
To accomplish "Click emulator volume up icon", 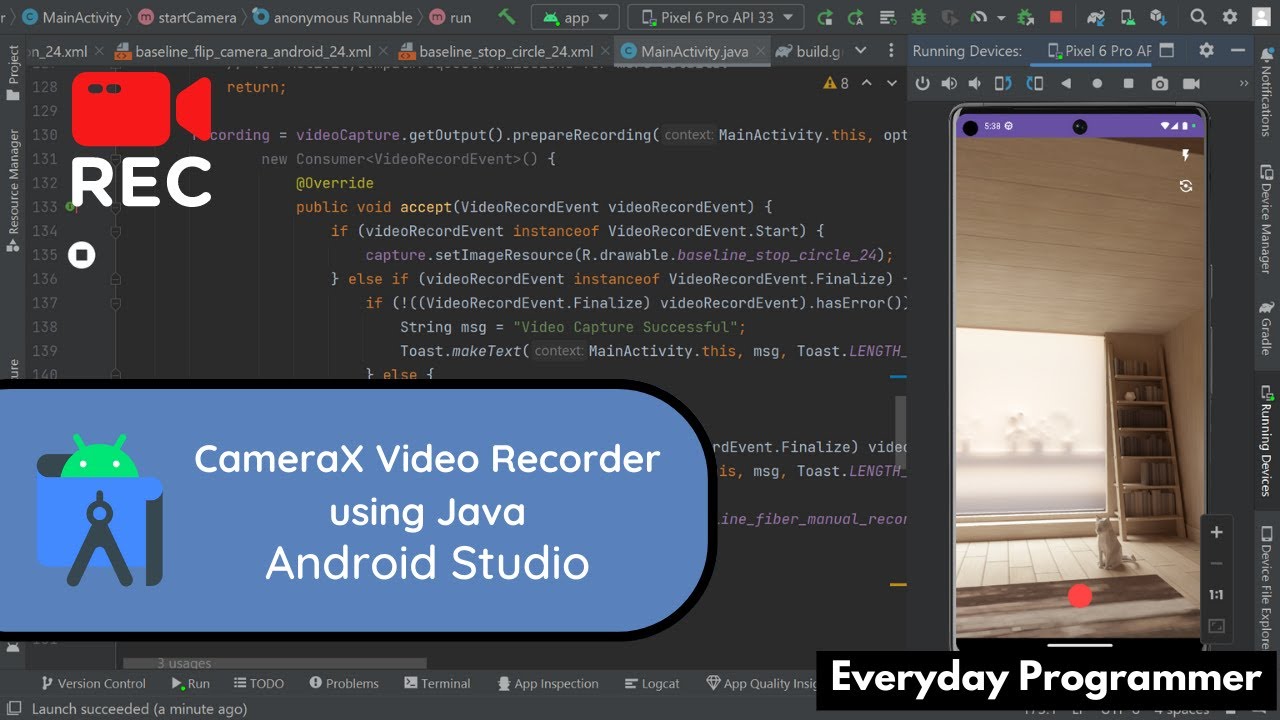I will tap(949, 84).
